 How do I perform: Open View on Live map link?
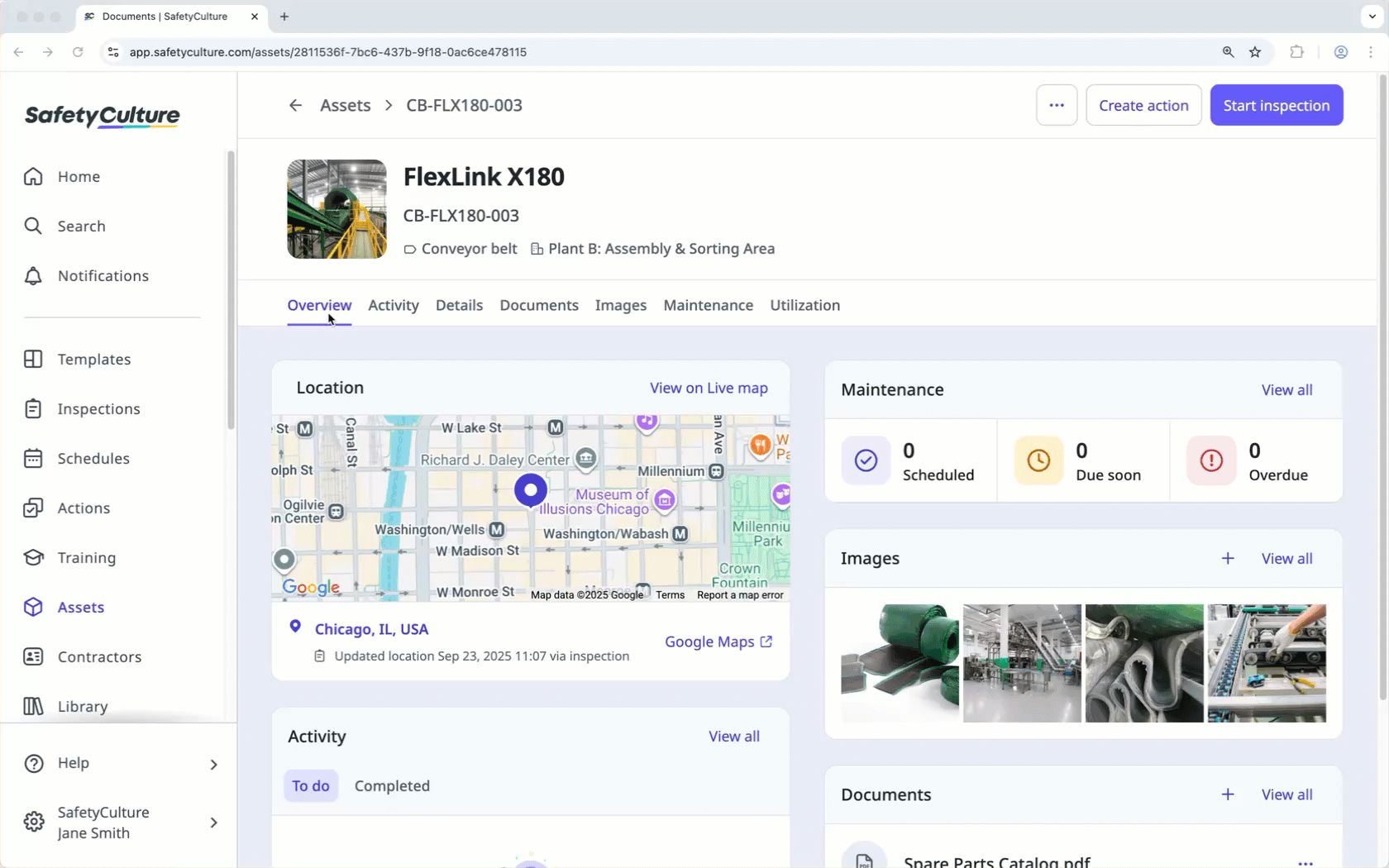pos(709,388)
